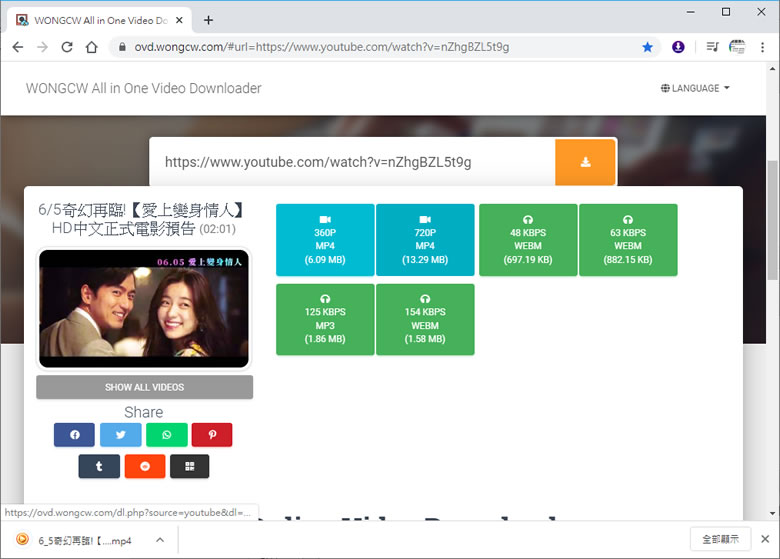
Task: Download 63 KBPS WEBM audio
Action: [628, 240]
